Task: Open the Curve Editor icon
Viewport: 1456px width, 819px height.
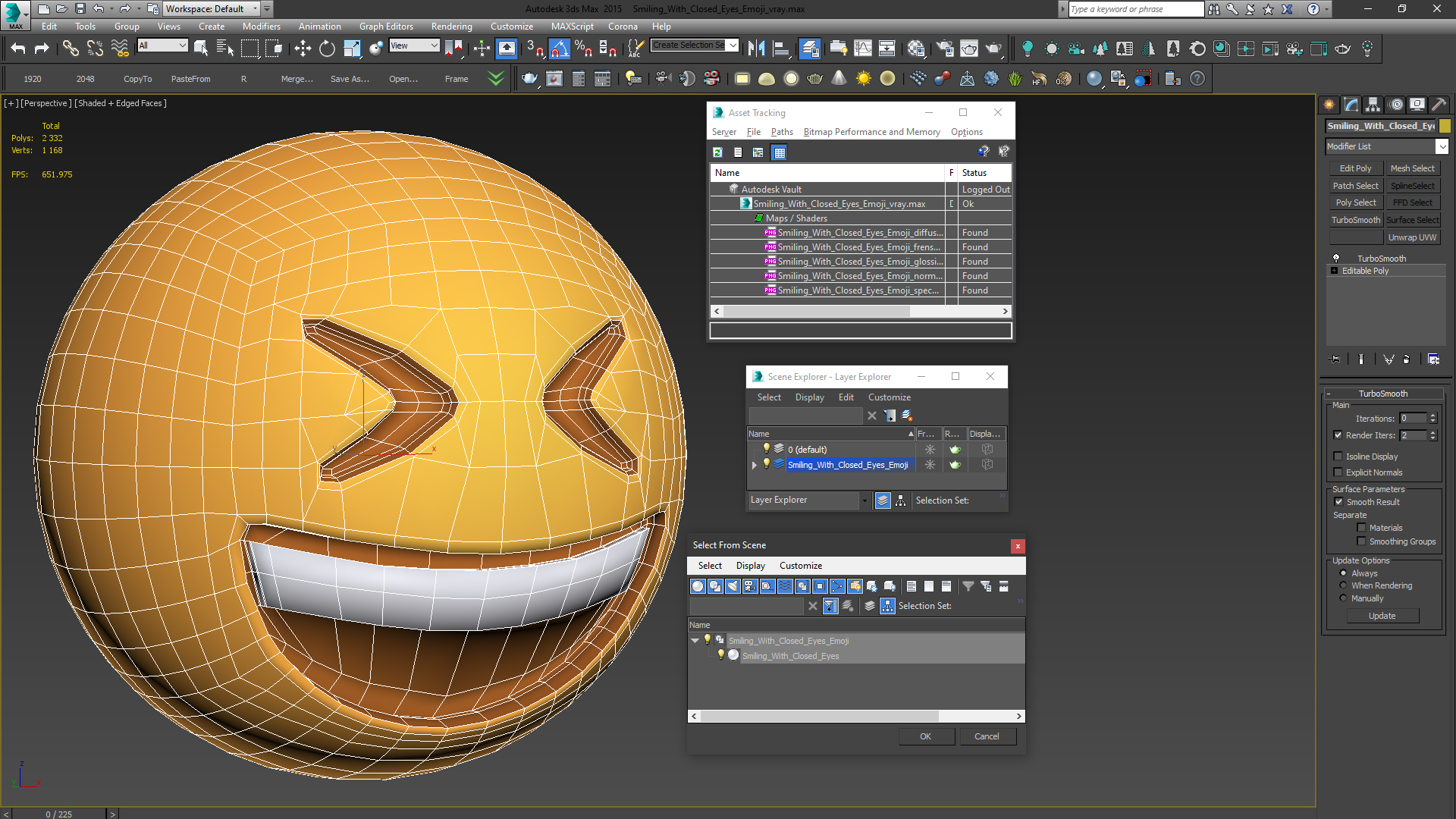Action: pos(863,49)
